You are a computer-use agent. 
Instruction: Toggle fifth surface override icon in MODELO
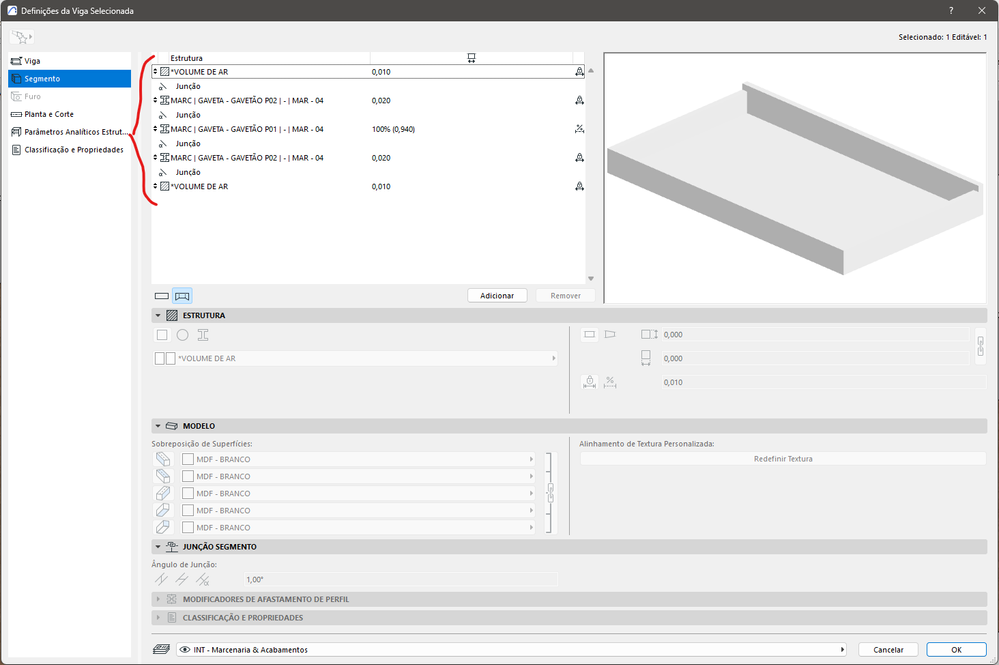tap(163, 527)
